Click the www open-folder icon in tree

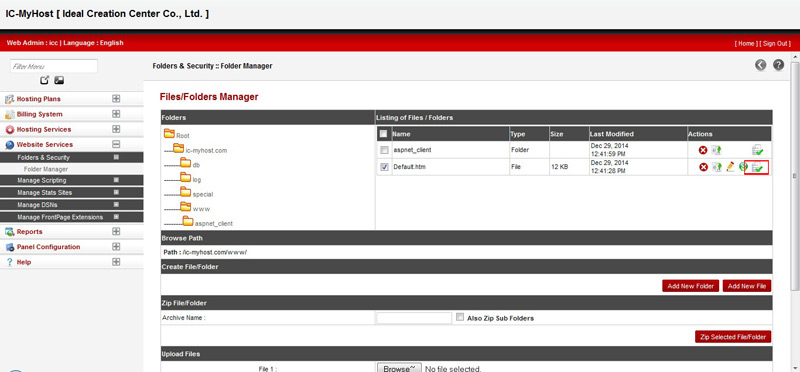pyautogui.click(x=186, y=207)
